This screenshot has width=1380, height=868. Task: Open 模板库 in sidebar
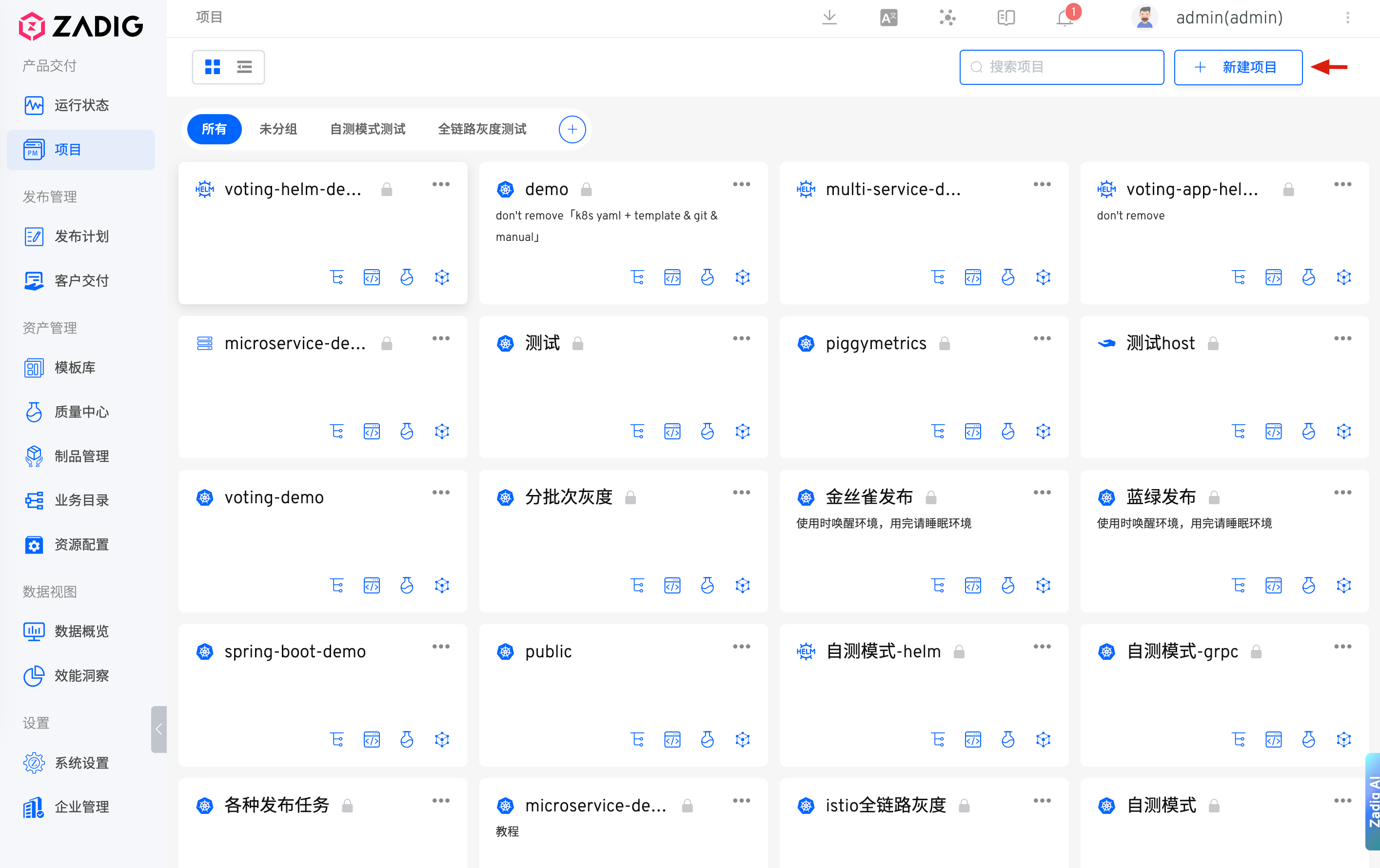point(81,367)
